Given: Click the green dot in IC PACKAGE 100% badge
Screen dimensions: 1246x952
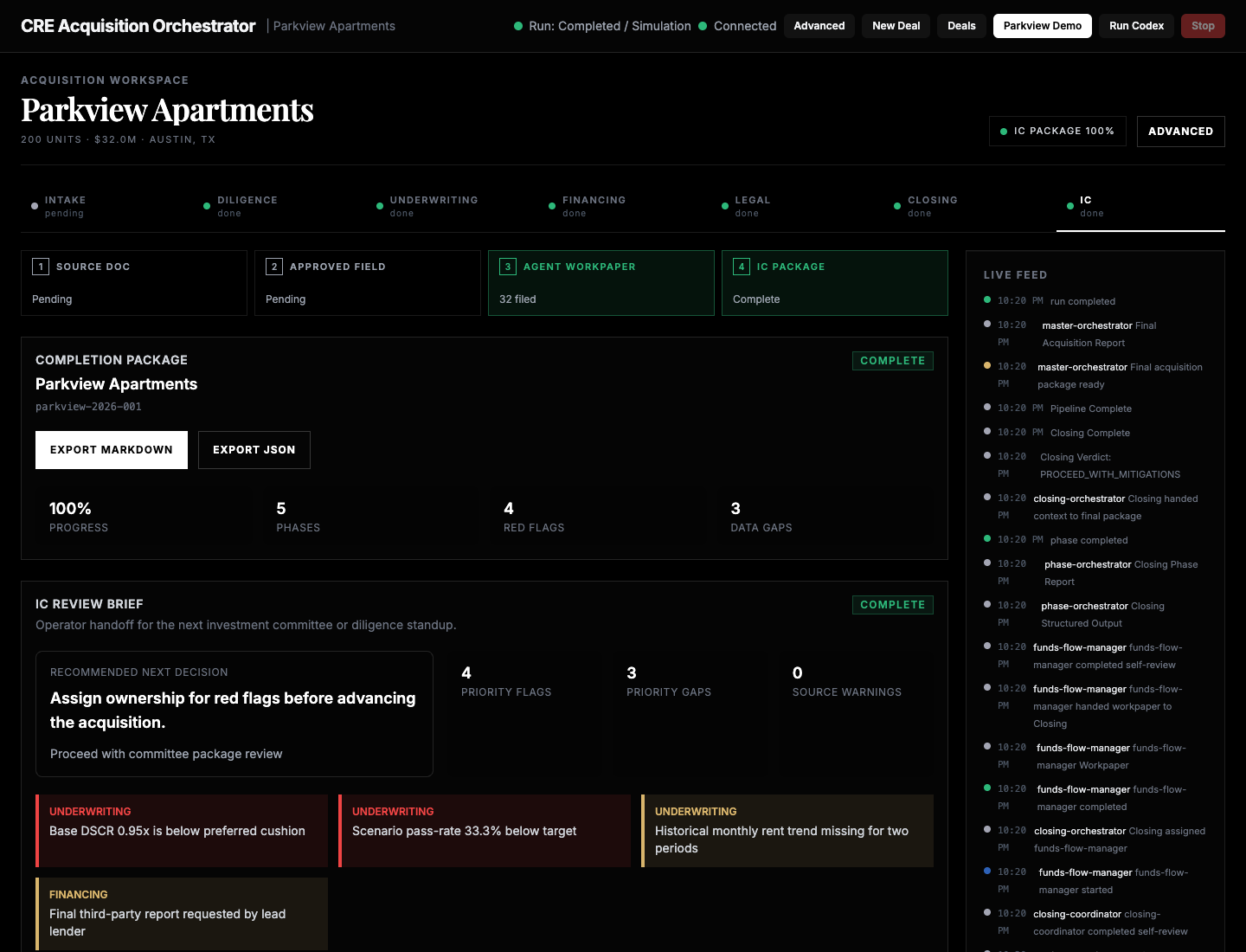Looking at the screenshot, I should click(1004, 132).
